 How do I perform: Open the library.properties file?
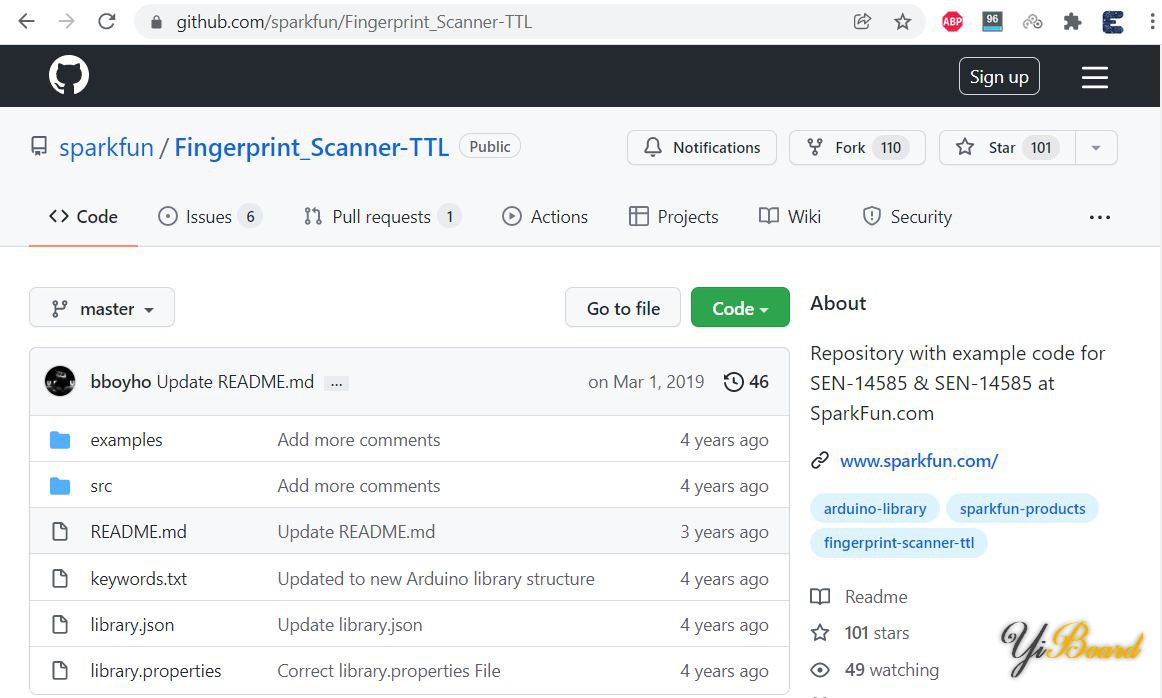(x=156, y=671)
